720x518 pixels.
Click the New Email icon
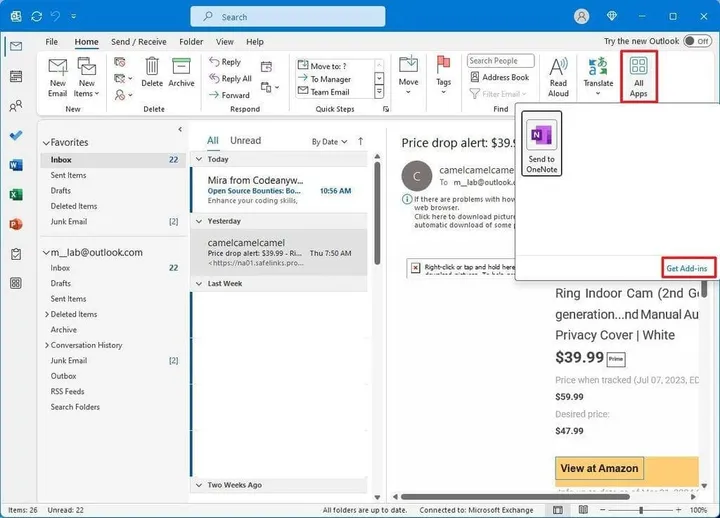click(x=57, y=74)
